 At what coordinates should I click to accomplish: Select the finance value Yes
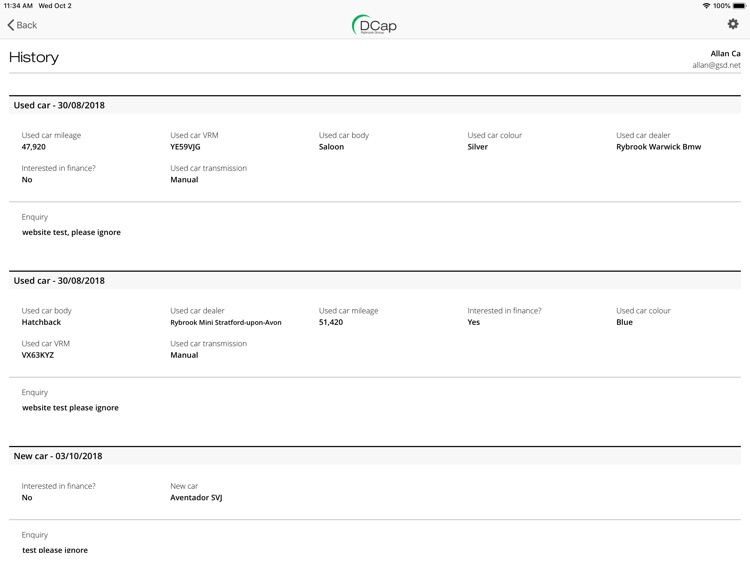[x=474, y=322]
